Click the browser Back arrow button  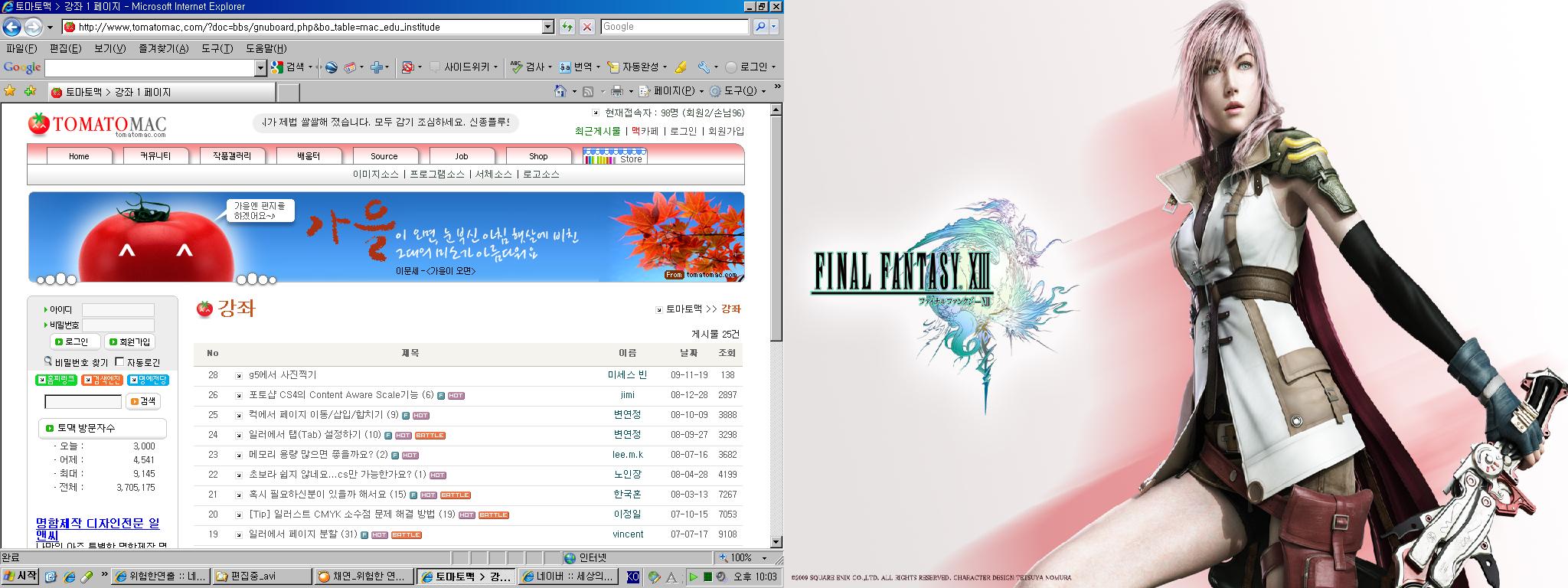tap(12, 27)
